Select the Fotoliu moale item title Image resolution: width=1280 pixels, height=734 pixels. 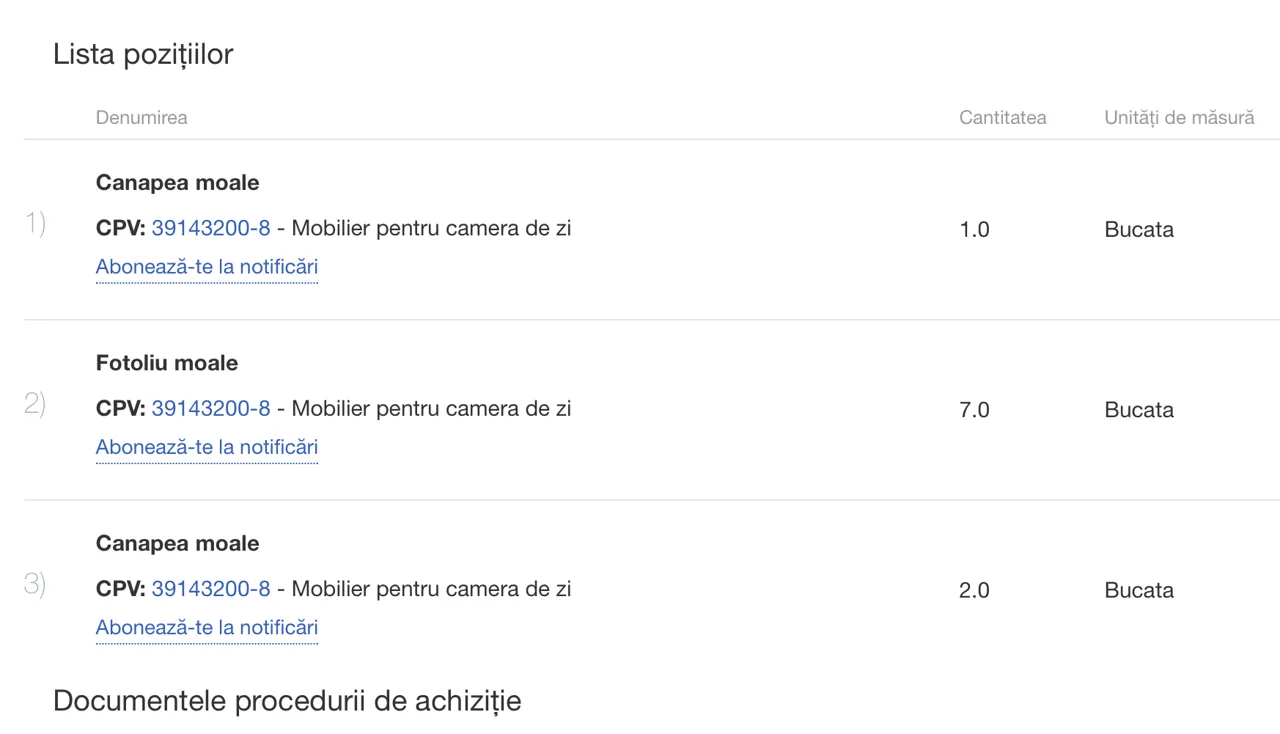(167, 363)
